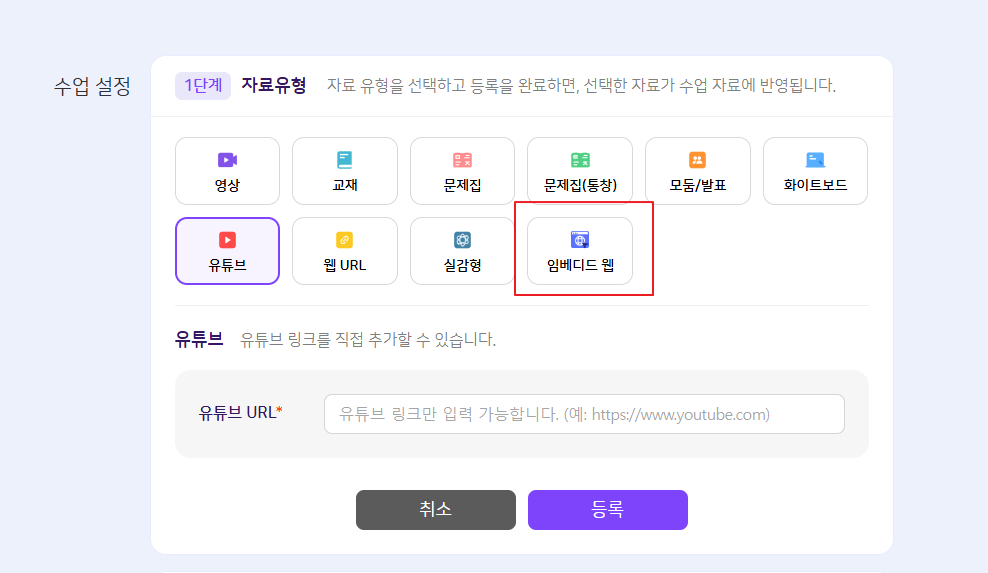The height and width of the screenshot is (573, 988).
Task: Select the 유튜브 material type card
Action: click(227, 251)
